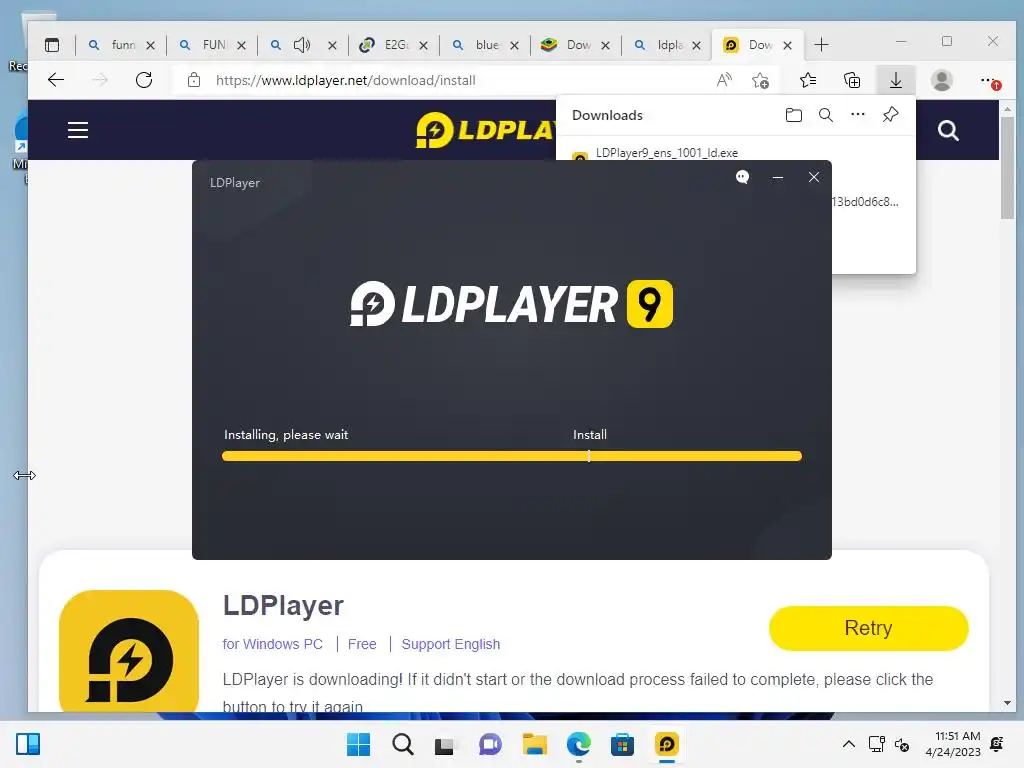The image size is (1024, 768).
Task: Click LDPlayer icon in the taskbar
Action: pos(666,744)
